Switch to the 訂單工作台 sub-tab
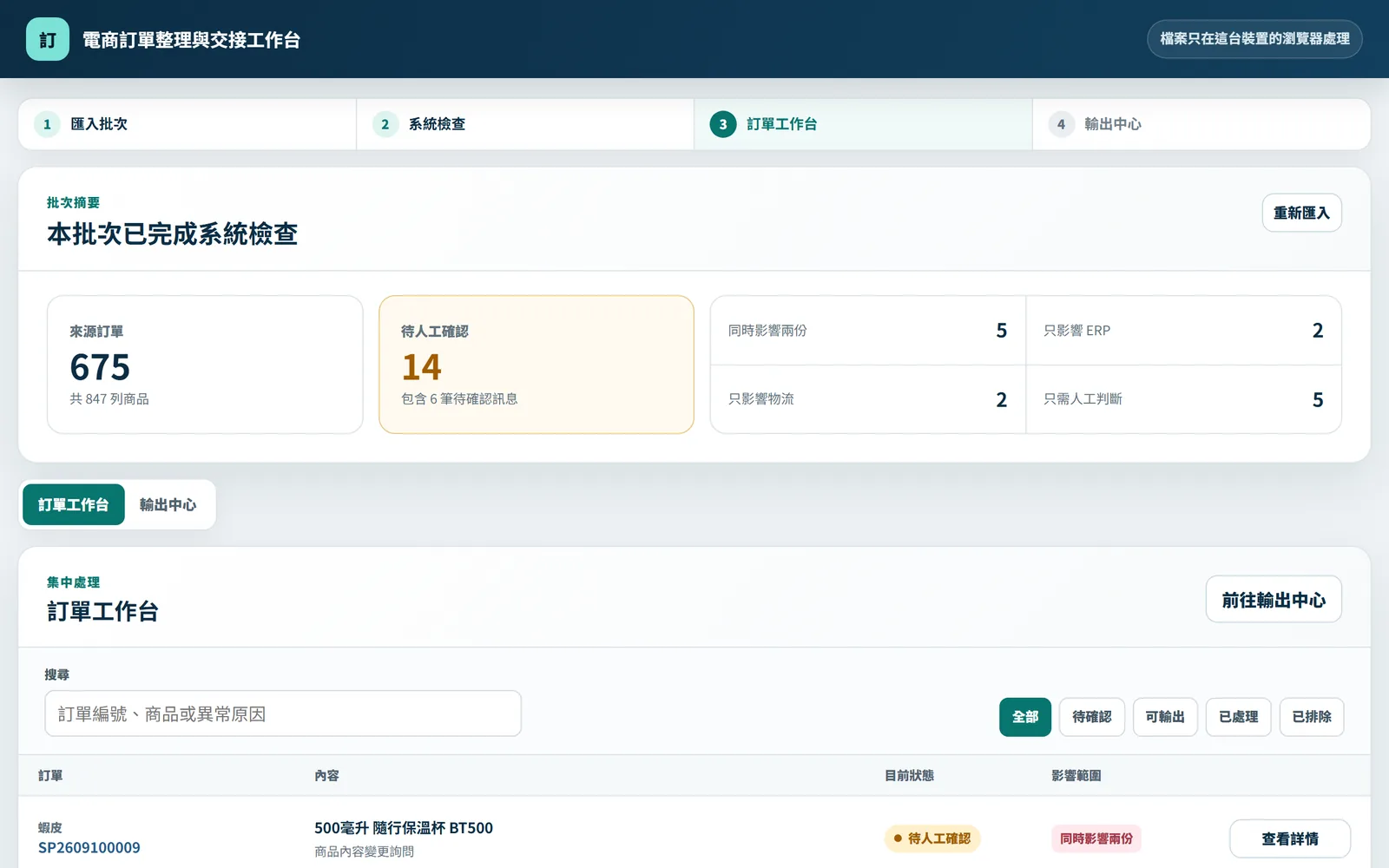The image size is (1389, 868). click(x=74, y=504)
